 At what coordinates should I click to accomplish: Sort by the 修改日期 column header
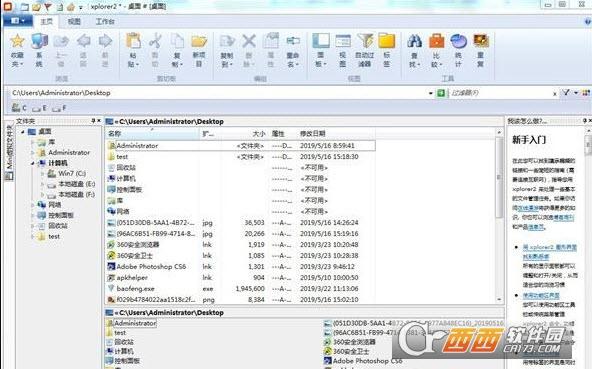pyautogui.click(x=335, y=134)
